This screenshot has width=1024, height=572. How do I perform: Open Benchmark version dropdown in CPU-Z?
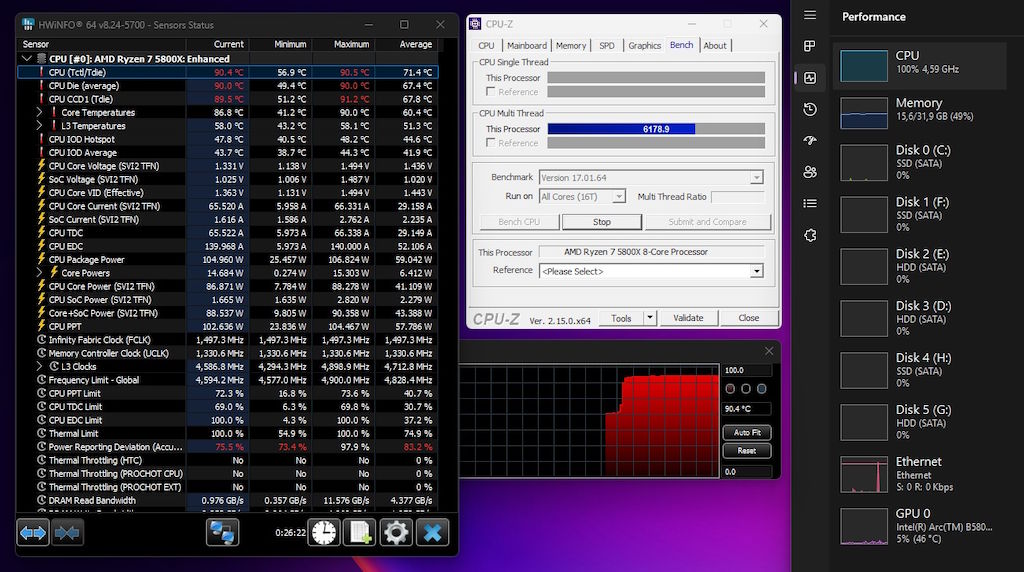756,178
